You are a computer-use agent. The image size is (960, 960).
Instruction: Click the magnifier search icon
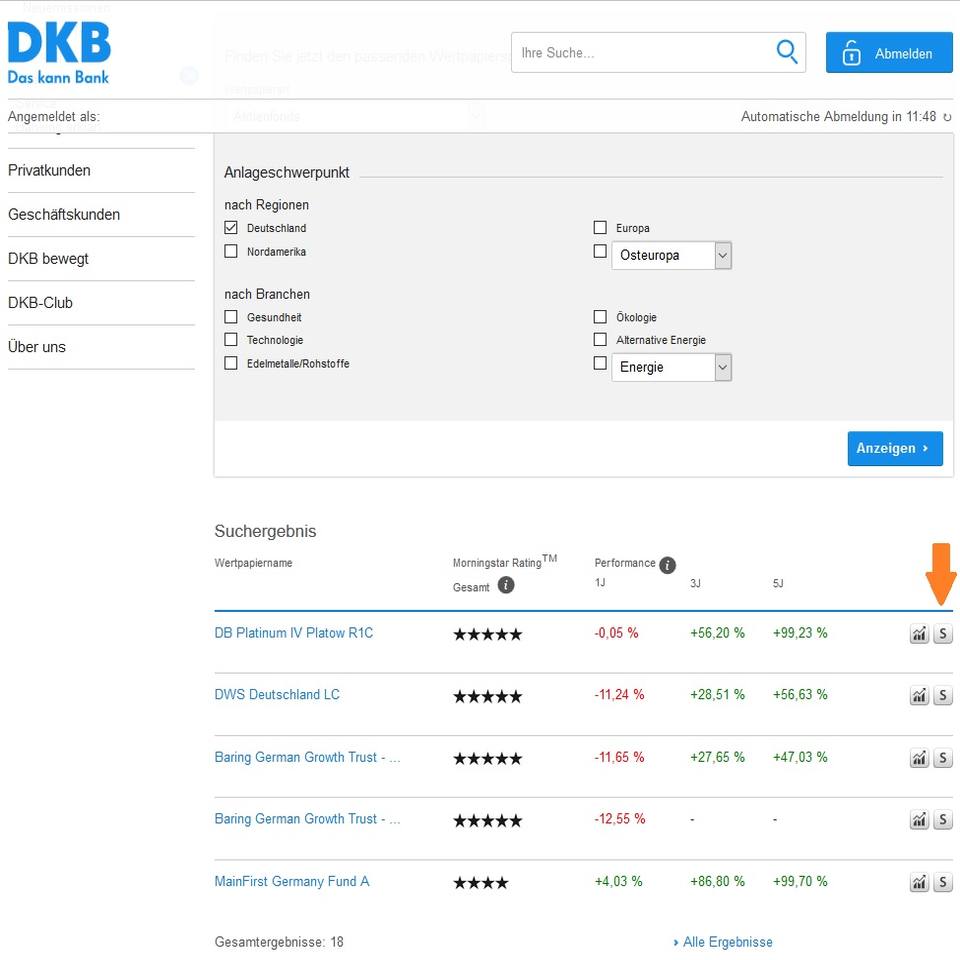click(787, 52)
